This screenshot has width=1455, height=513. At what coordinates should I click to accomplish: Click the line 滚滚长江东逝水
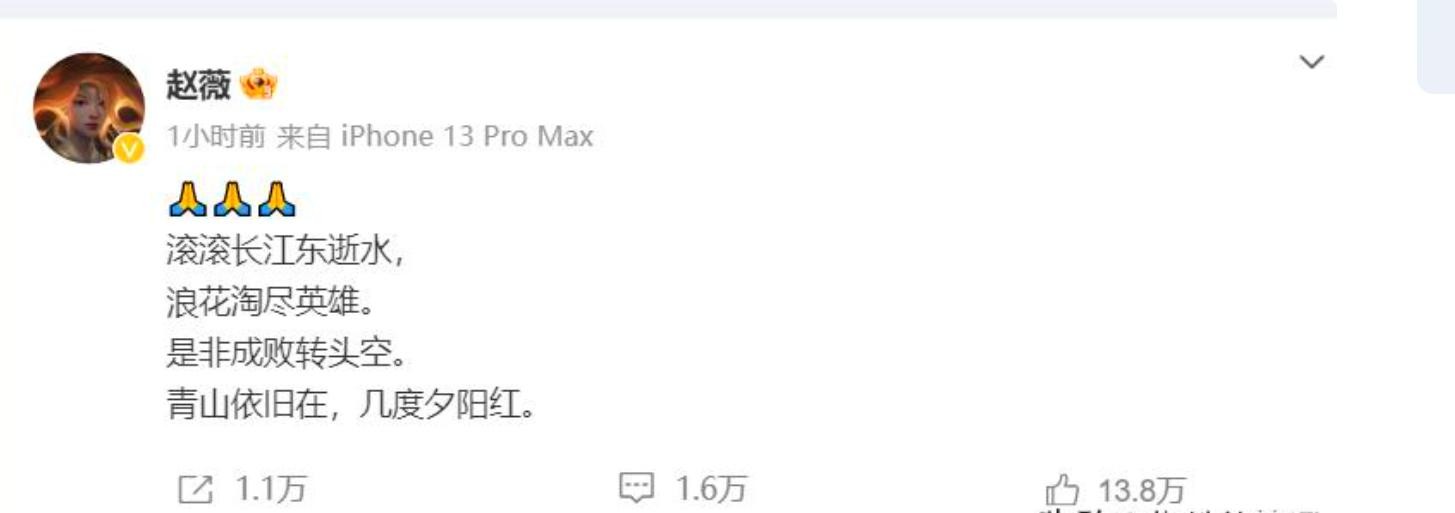(x=285, y=252)
